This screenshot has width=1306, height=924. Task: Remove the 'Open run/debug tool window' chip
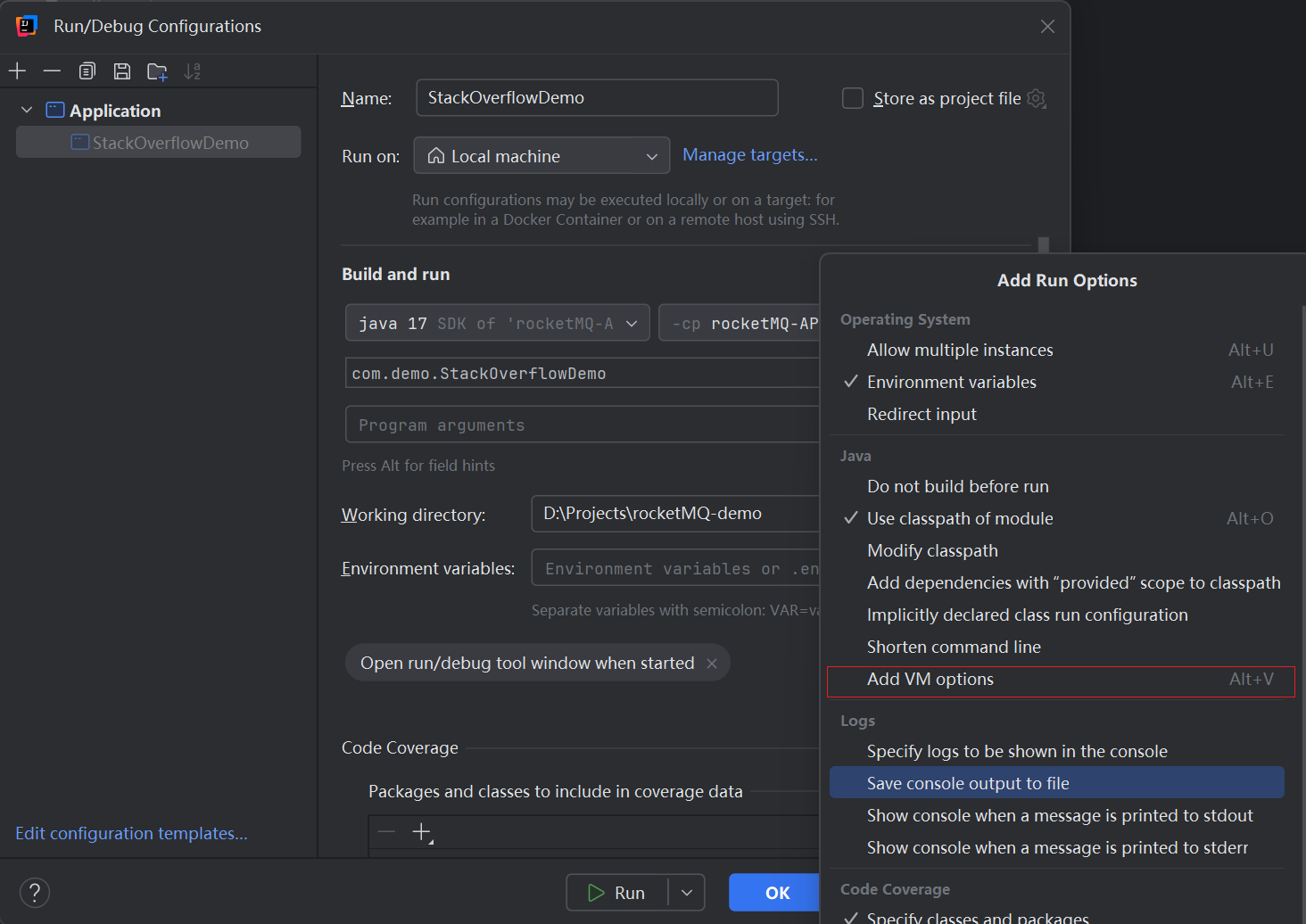pos(712,664)
